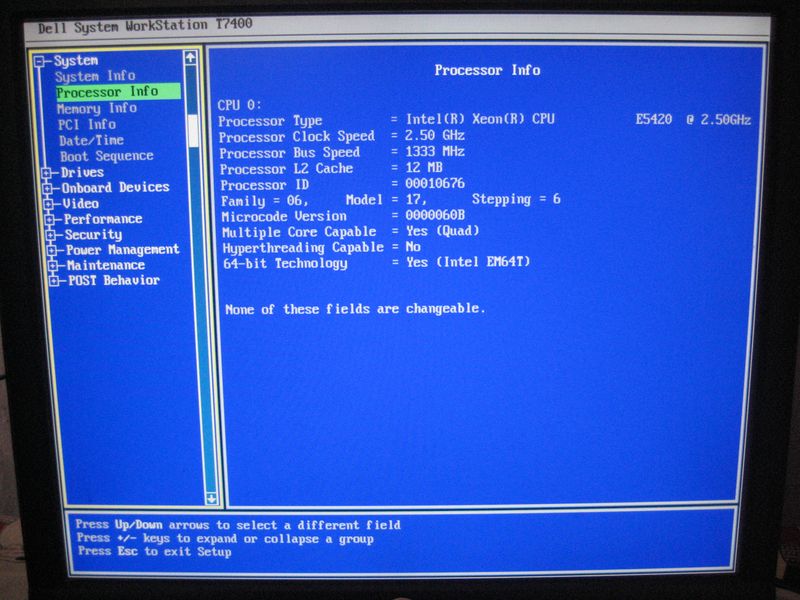Click the 0000060B microcode value

point(435,215)
